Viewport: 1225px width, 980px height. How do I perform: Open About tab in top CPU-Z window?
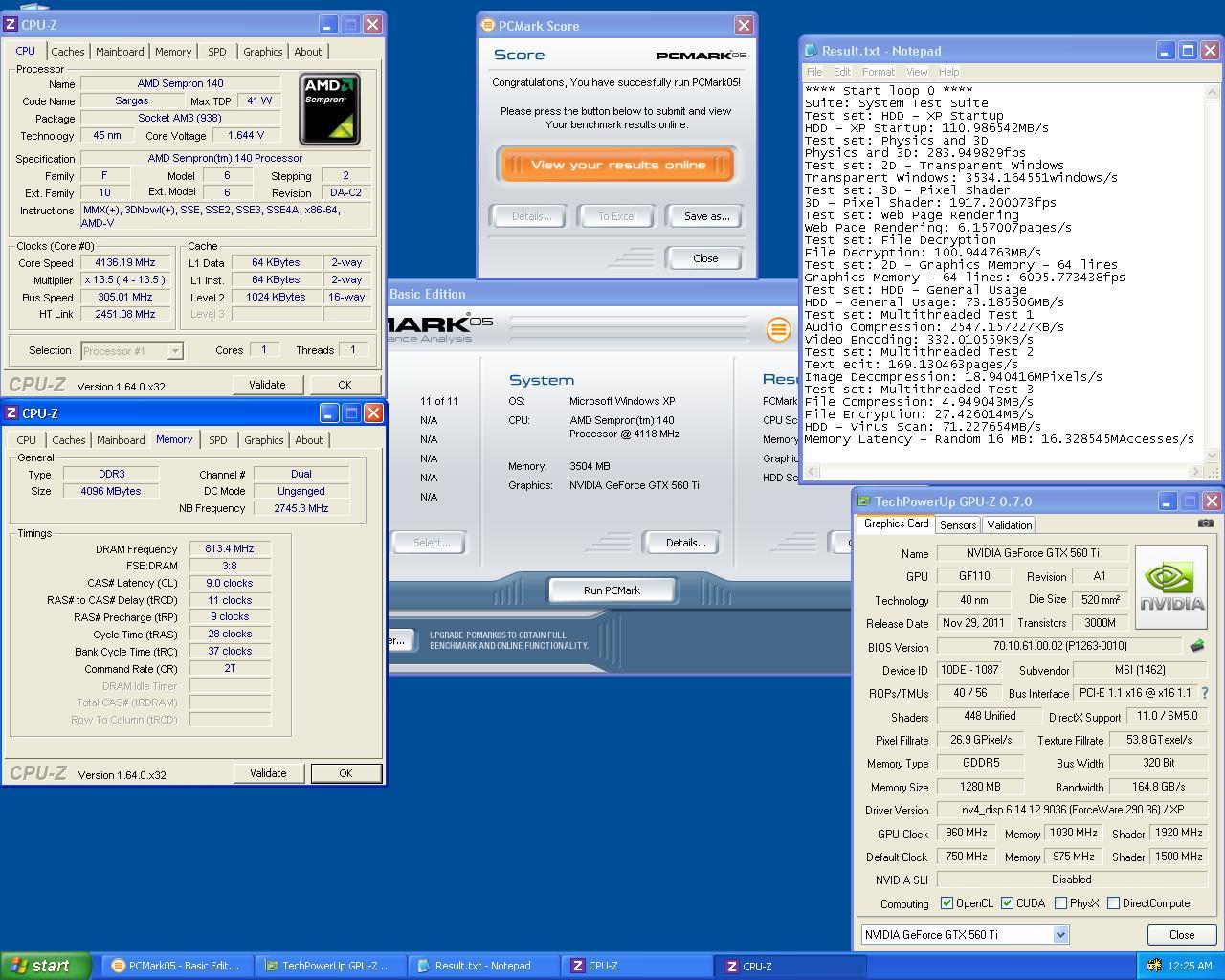[x=308, y=52]
